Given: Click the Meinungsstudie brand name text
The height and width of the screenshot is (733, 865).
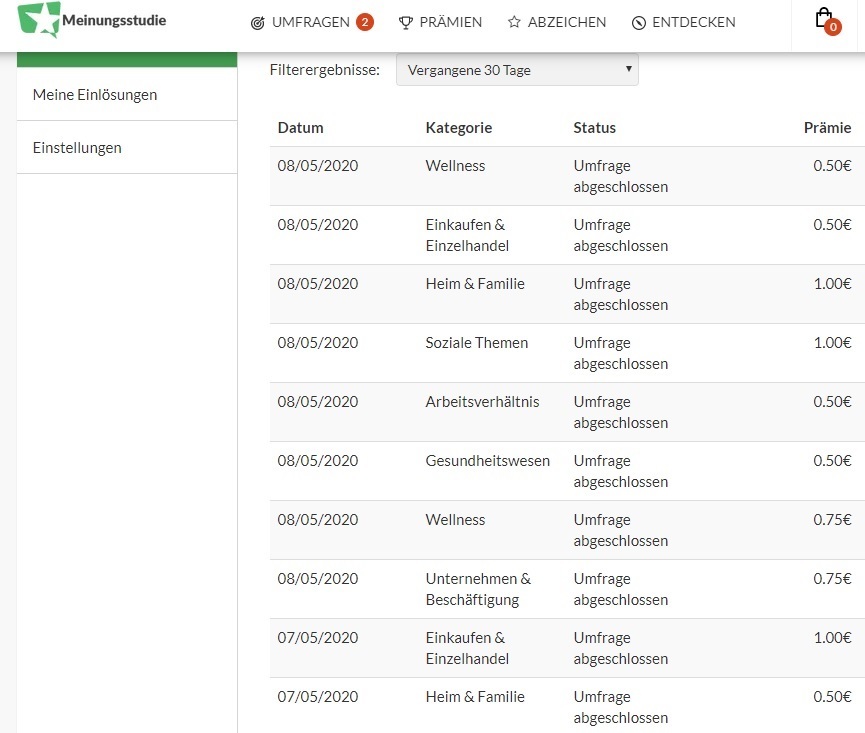Looking at the screenshot, I should 114,20.
